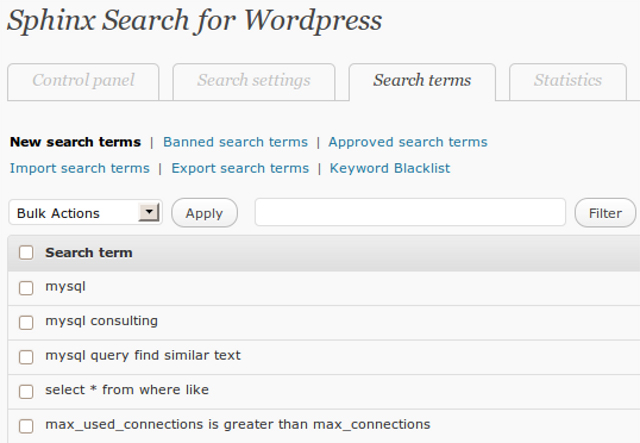This screenshot has height=443, width=640.
Task: Tick the mysql consulting checkbox
Action: coord(26,322)
